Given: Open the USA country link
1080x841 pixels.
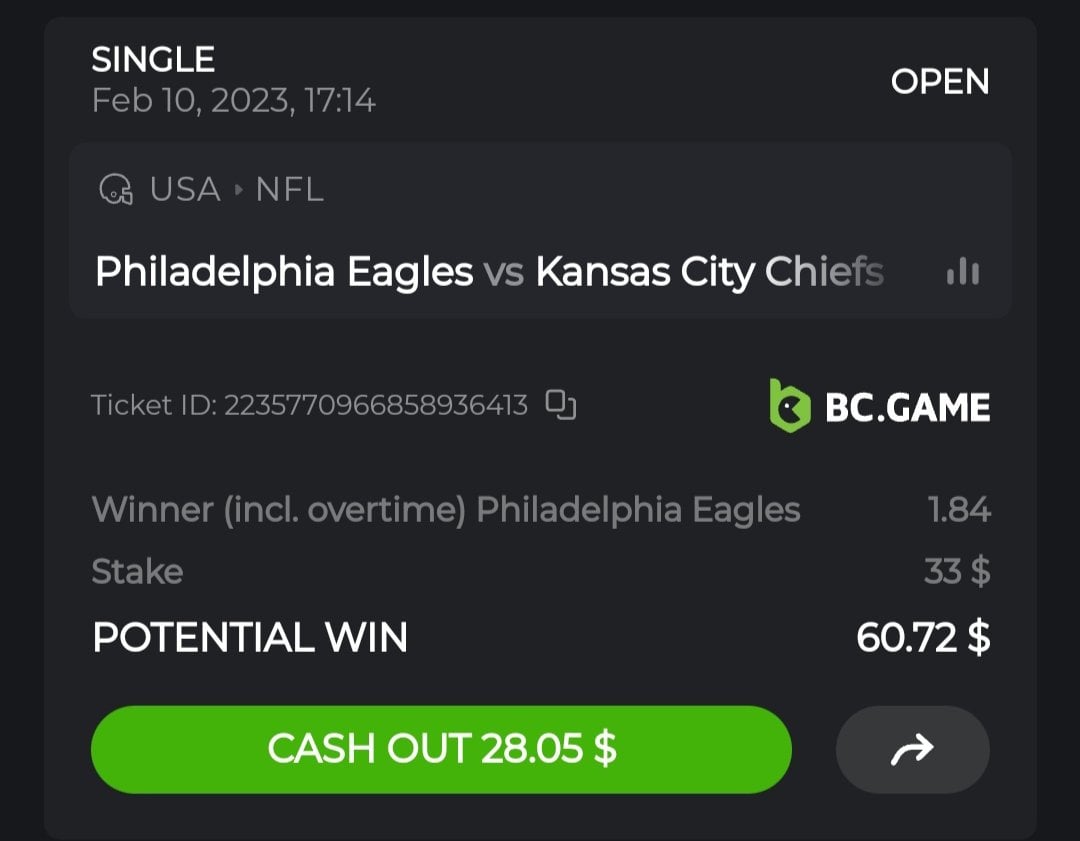Looking at the screenshot, I should 185,189.
